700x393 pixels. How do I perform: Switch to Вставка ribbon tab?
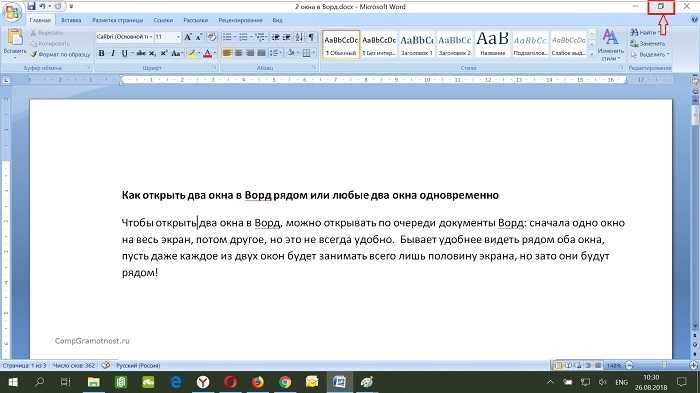(x=71, y=20)
